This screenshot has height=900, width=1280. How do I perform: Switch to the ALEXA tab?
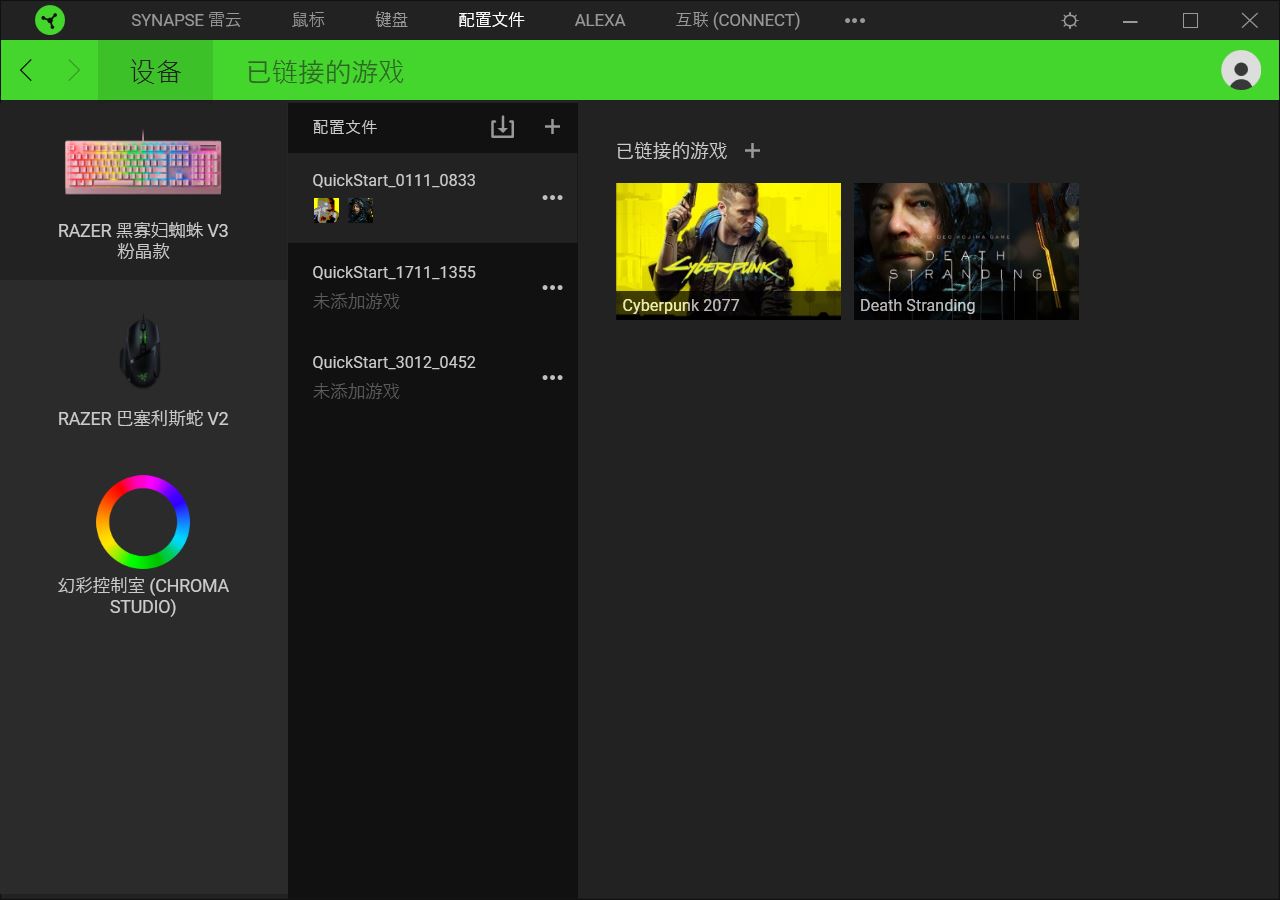pyautogui.click(x=600, y=20)
